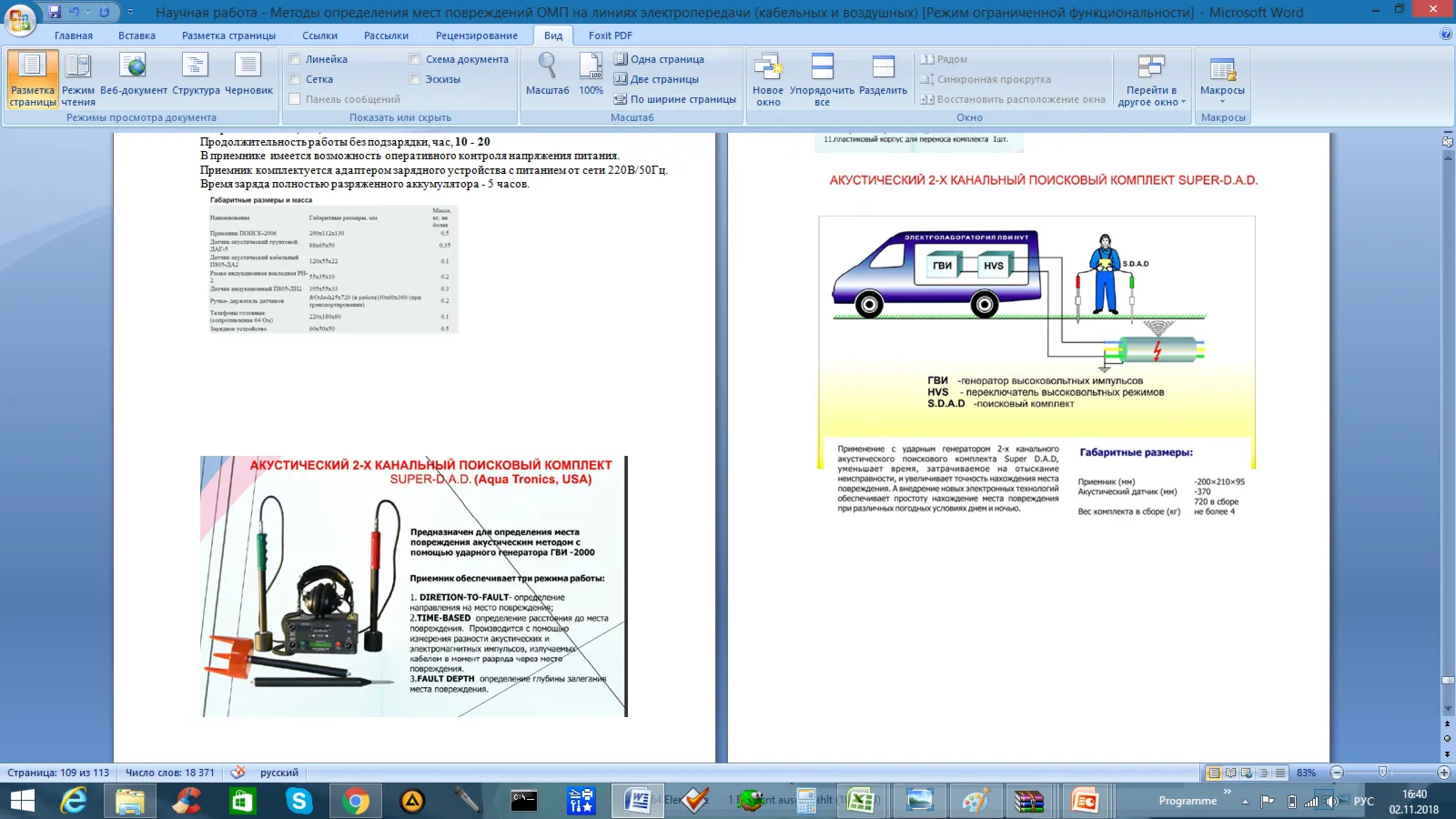Select Две страницы view
Screen dimensions: 1456x819
pos(656,79)
